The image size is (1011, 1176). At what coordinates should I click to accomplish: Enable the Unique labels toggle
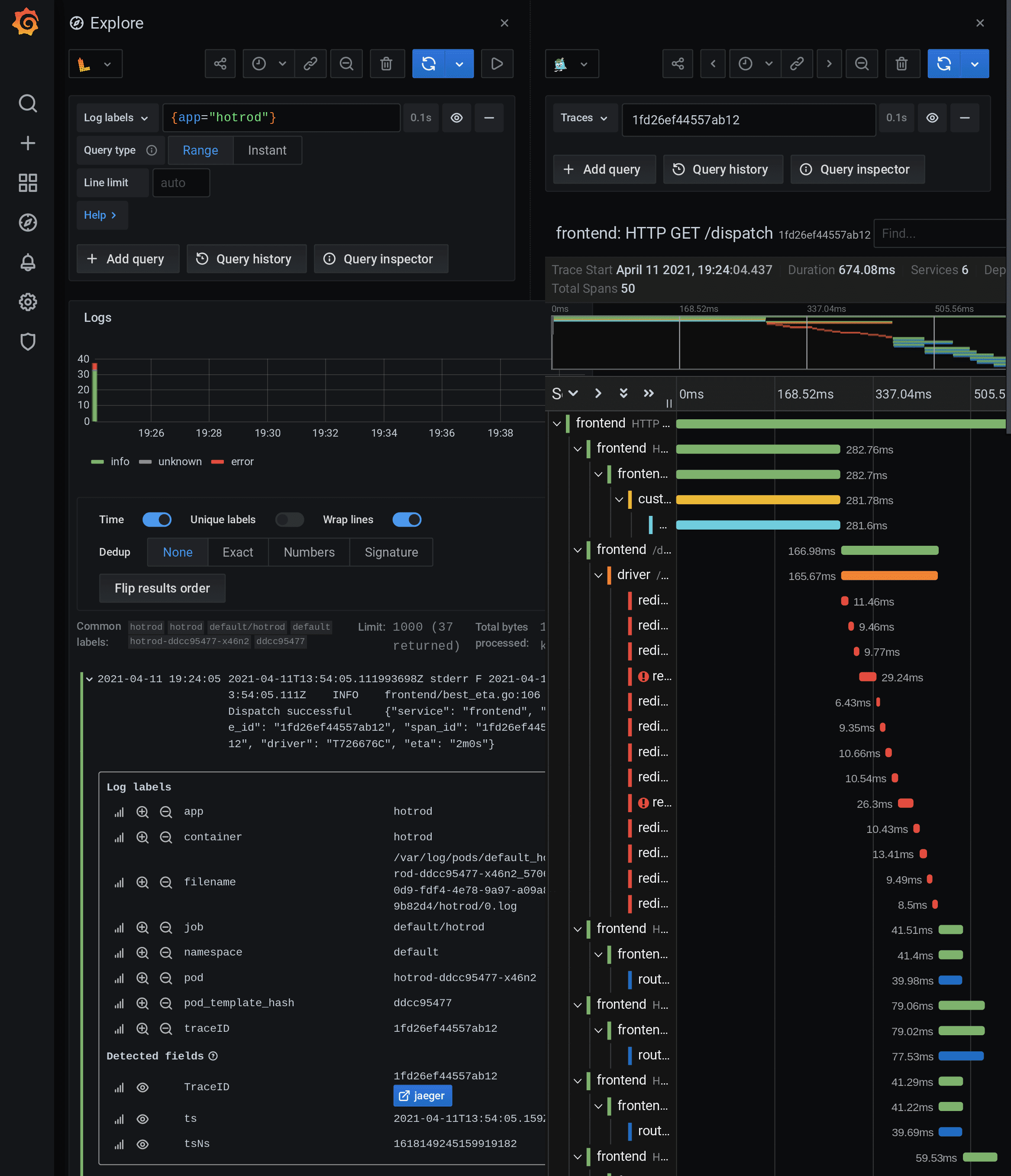[289, 519]
